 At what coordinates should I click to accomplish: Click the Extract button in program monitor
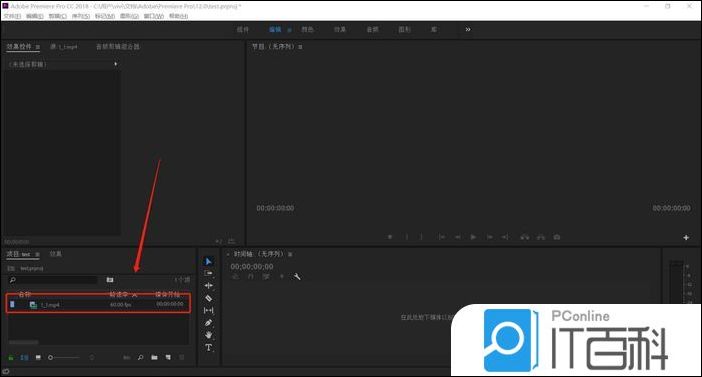pos(541,237)
